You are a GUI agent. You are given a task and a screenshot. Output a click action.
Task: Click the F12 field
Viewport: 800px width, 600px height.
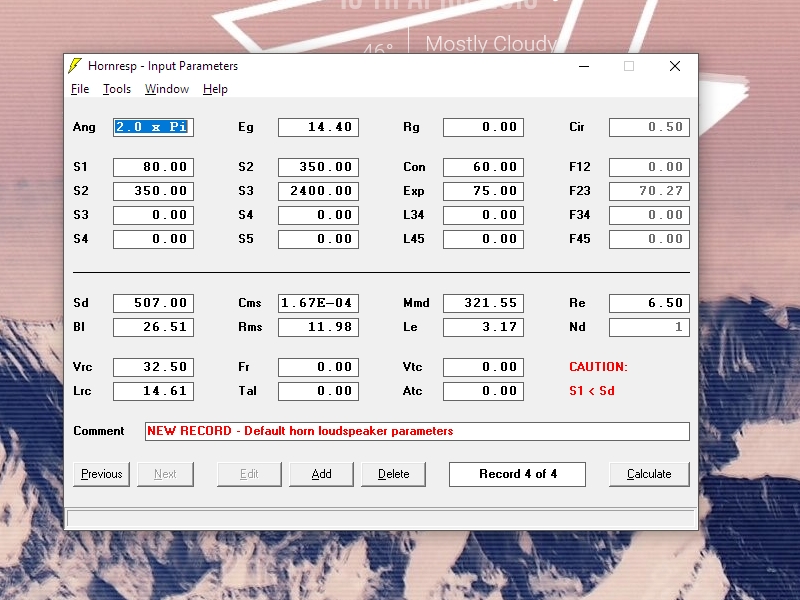[x=649, y=167]
